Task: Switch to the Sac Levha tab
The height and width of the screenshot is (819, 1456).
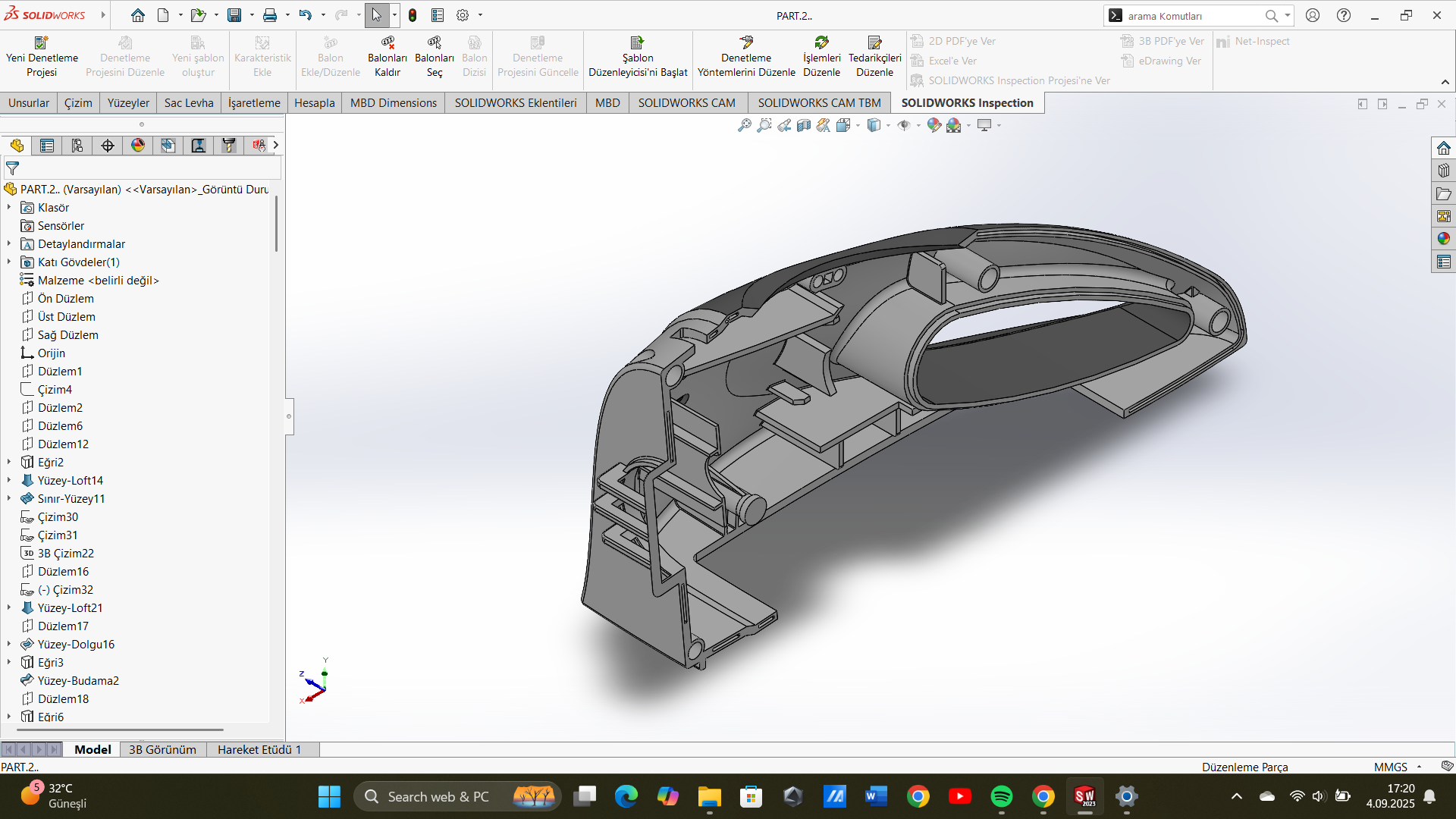Action: click(189, 103)
